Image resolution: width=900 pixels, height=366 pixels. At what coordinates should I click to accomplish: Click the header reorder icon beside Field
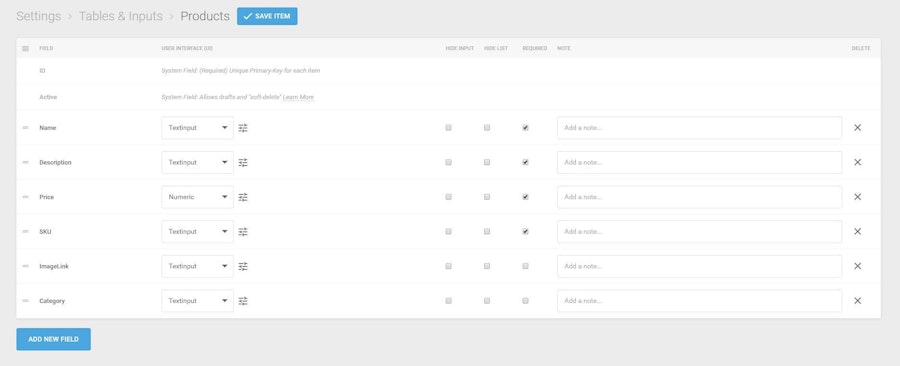tap(25, 49)
